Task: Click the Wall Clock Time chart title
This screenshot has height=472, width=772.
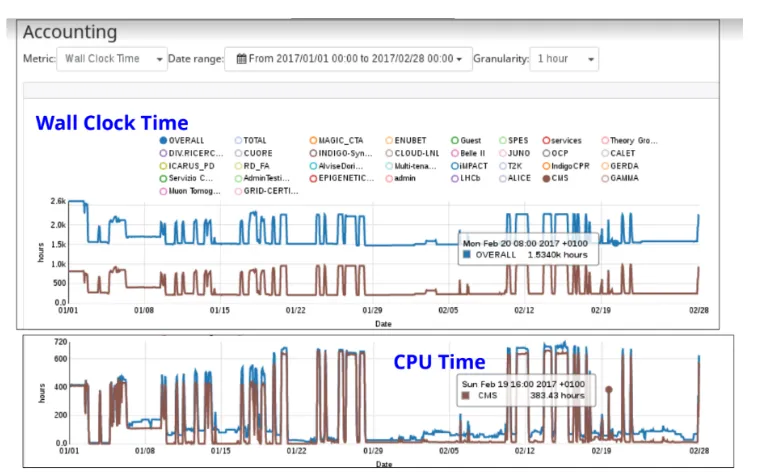Action: coord(112,123)
